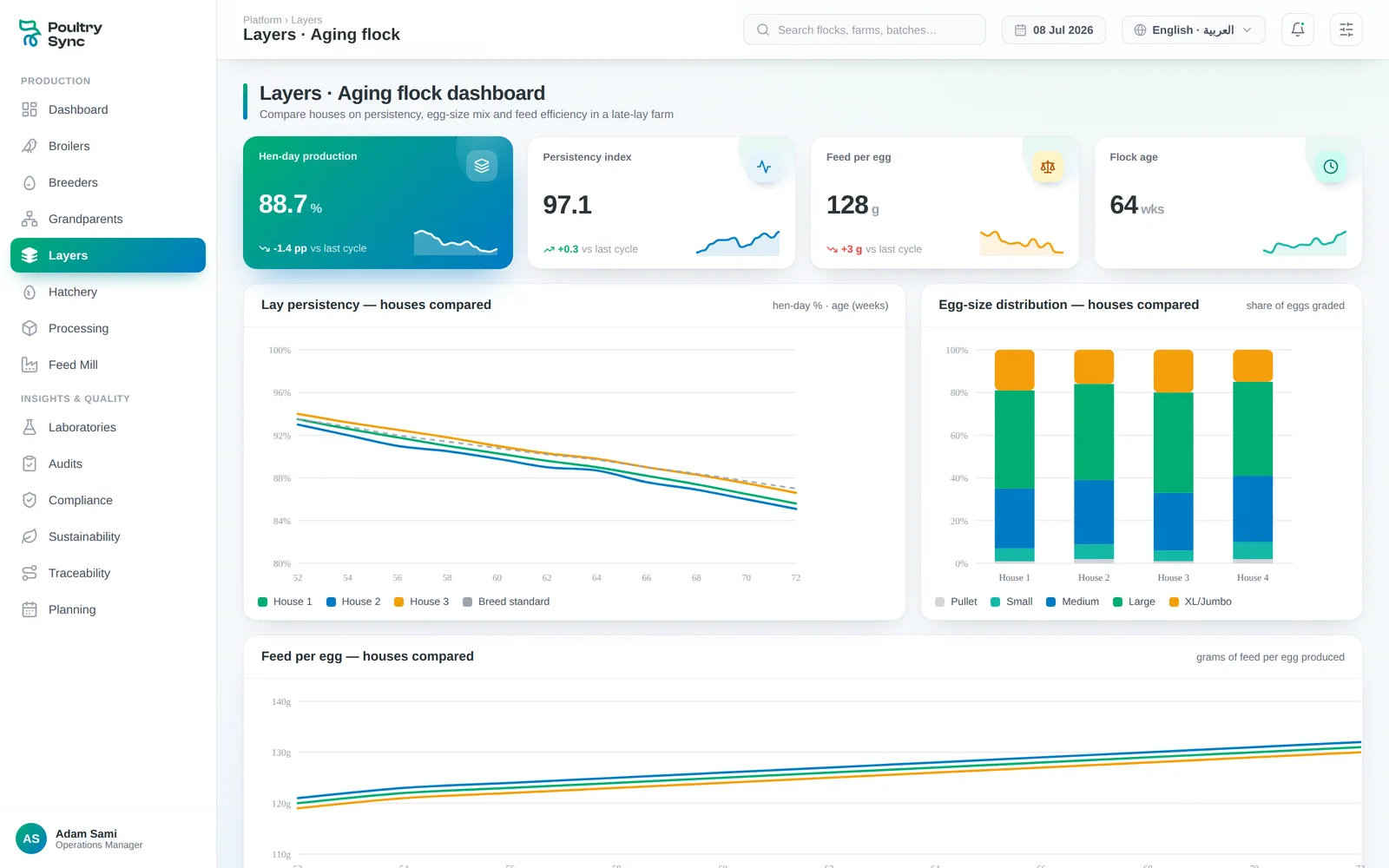Click the clock icon on Flock age card
The width and height of the screenshot is (1389, 868).
(x=1331, y=167)
